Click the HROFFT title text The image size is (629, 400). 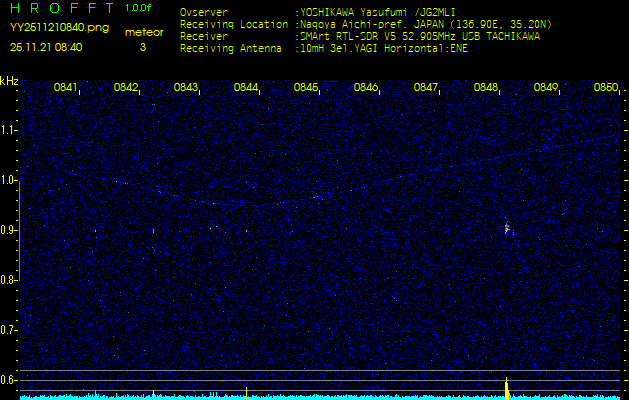(x=62, y=8)
